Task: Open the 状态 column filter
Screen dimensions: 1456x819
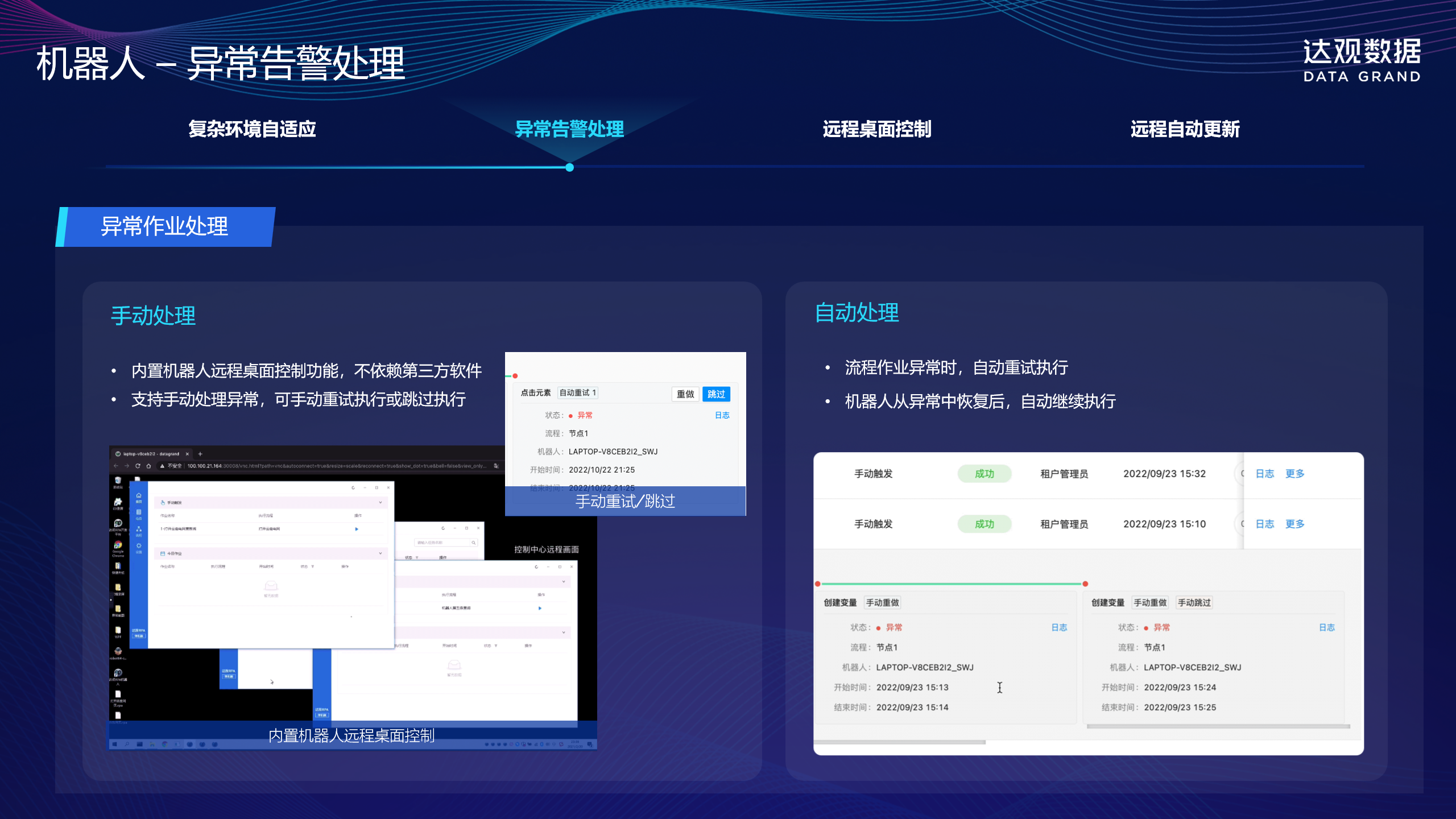Action: point(312,566)
